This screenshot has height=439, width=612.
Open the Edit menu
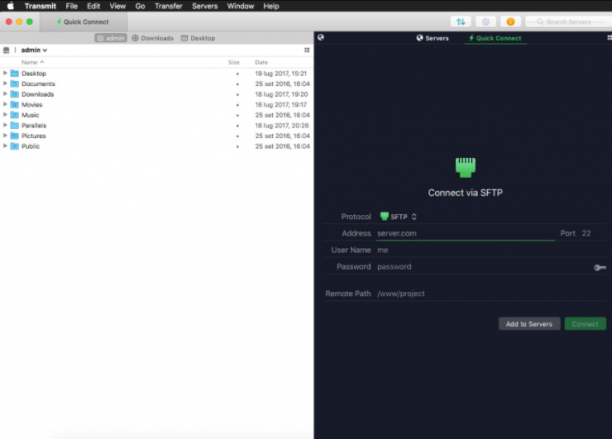(x=93, y=6)
